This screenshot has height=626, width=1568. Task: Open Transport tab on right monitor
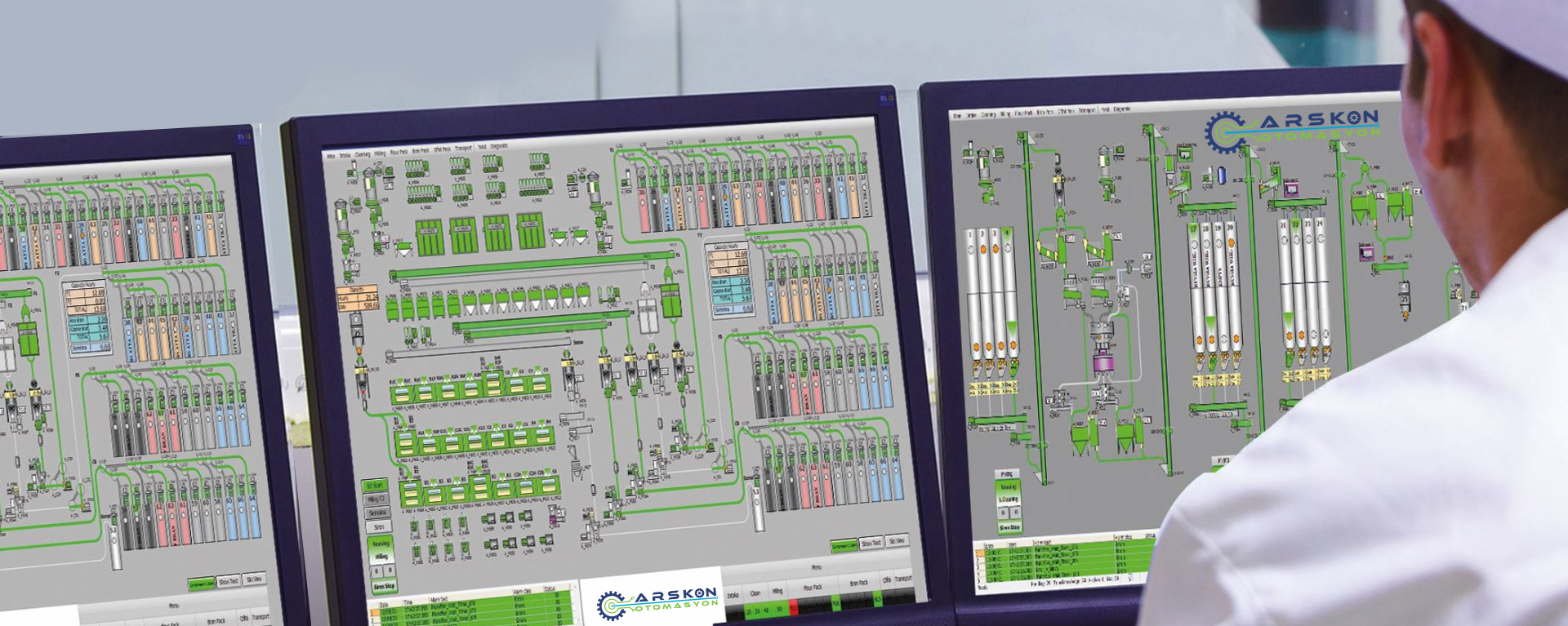click(1087, 110)
